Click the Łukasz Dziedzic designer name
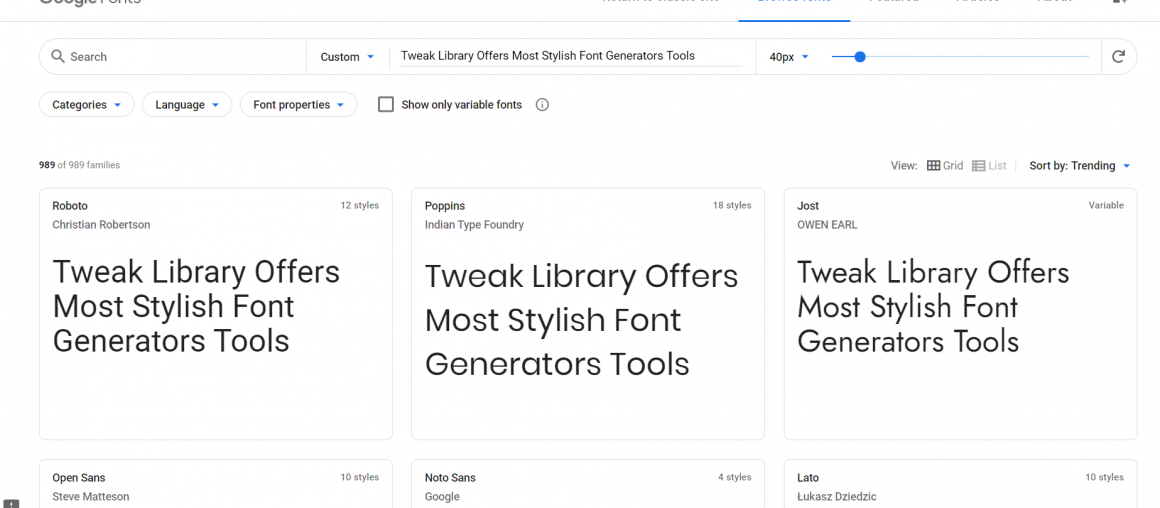The width and height of the screenshot is (1160, 508). click(836, 497)
